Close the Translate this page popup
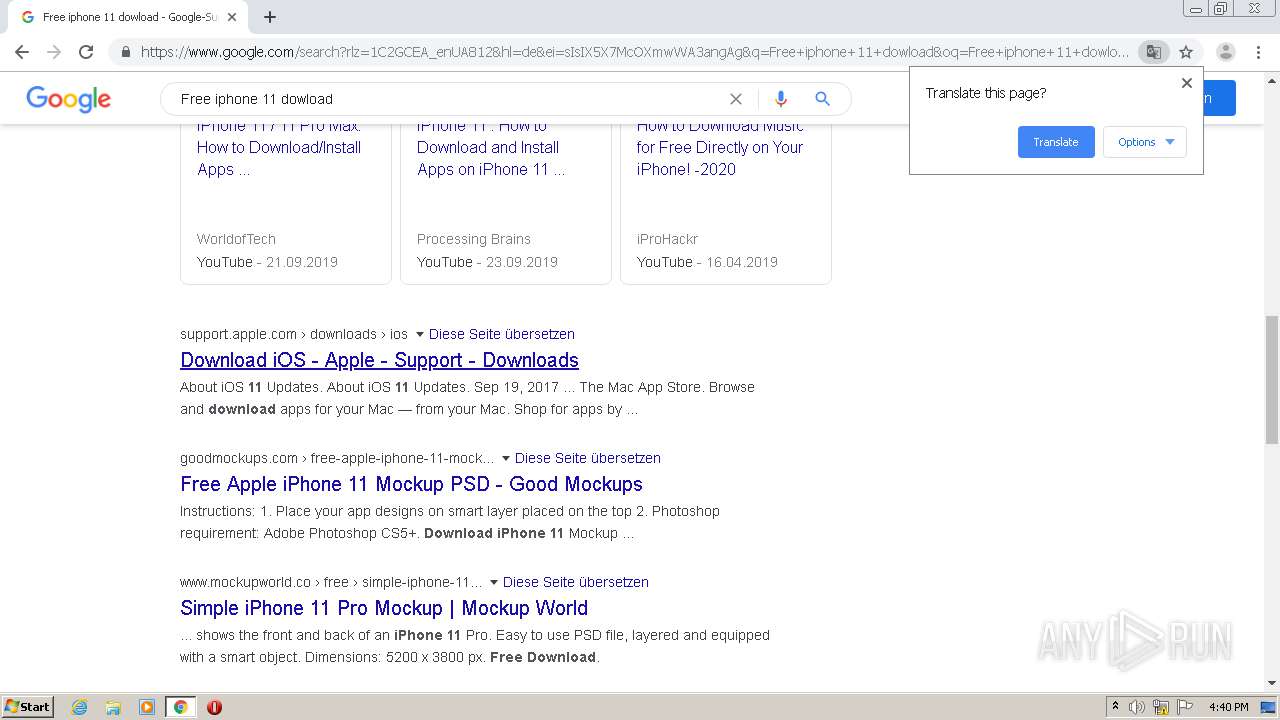The width and height of the screenshot is (1280, 720). (1187, 83)
